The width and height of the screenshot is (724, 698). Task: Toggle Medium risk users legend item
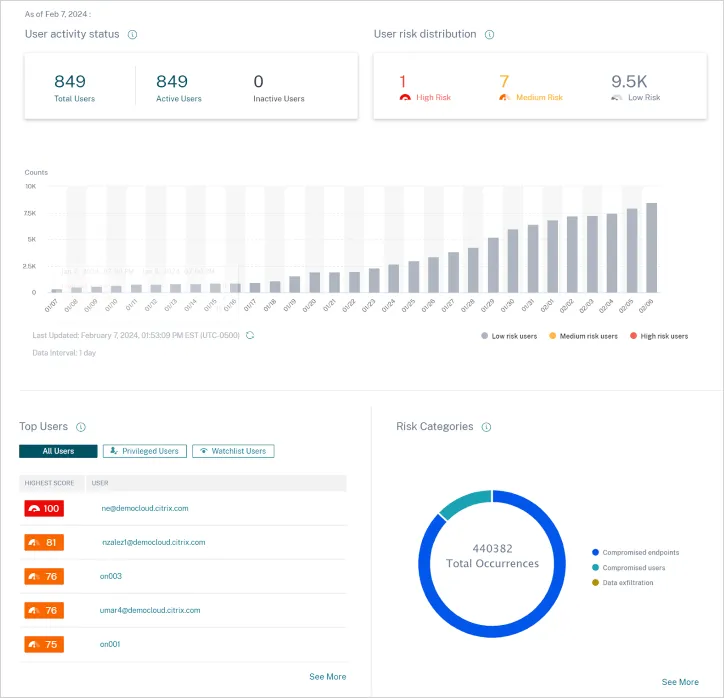click(x=583, y=336)
